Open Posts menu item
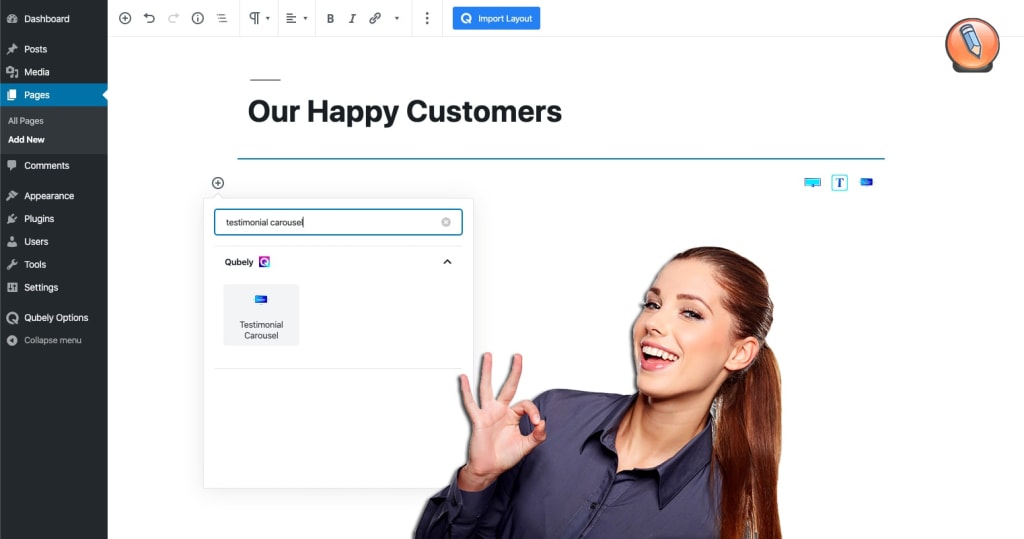This screenshot has width=1024, height=539. point(35,49)
